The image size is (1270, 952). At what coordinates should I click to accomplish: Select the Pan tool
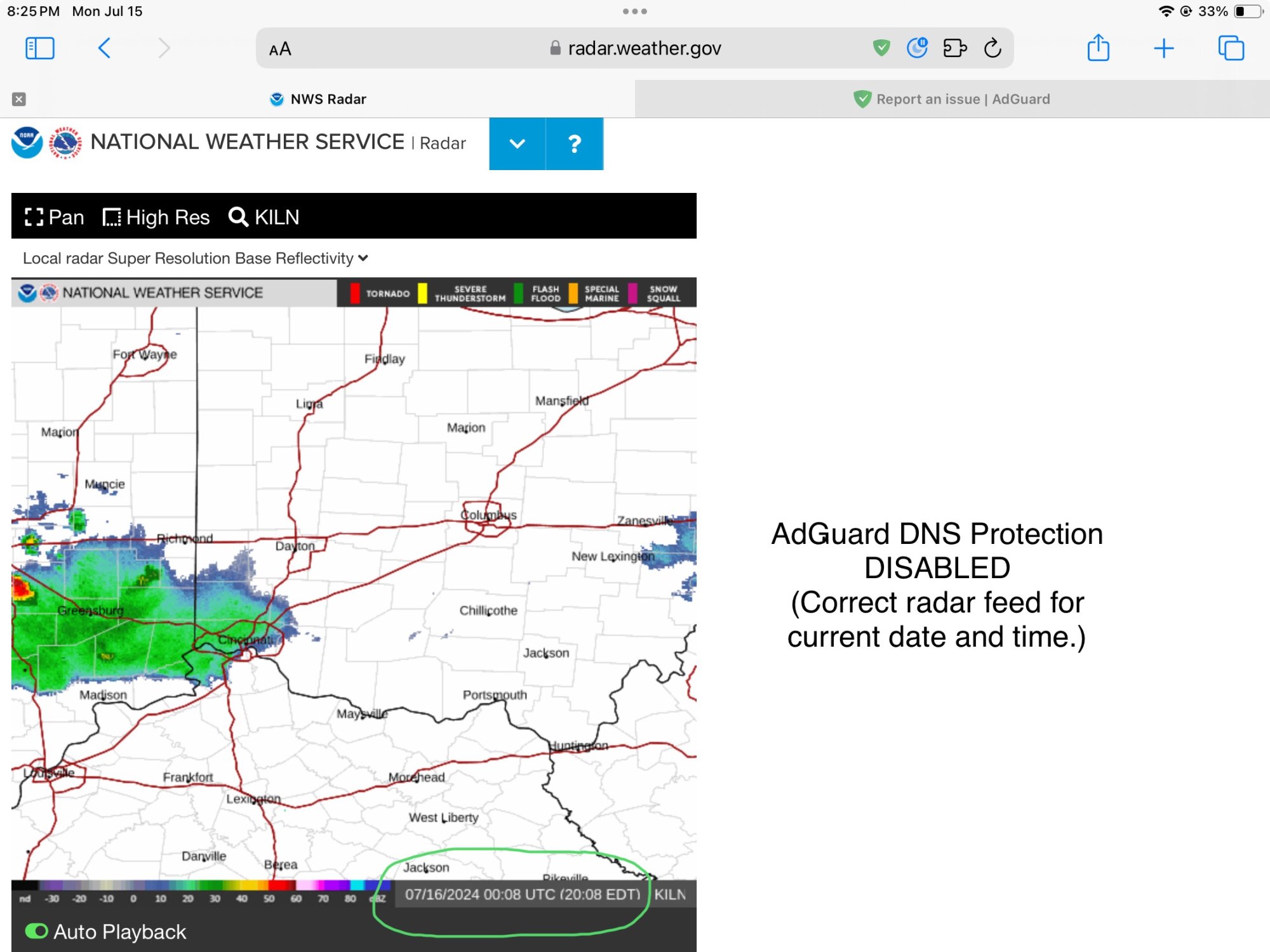(x=53, y=217)
